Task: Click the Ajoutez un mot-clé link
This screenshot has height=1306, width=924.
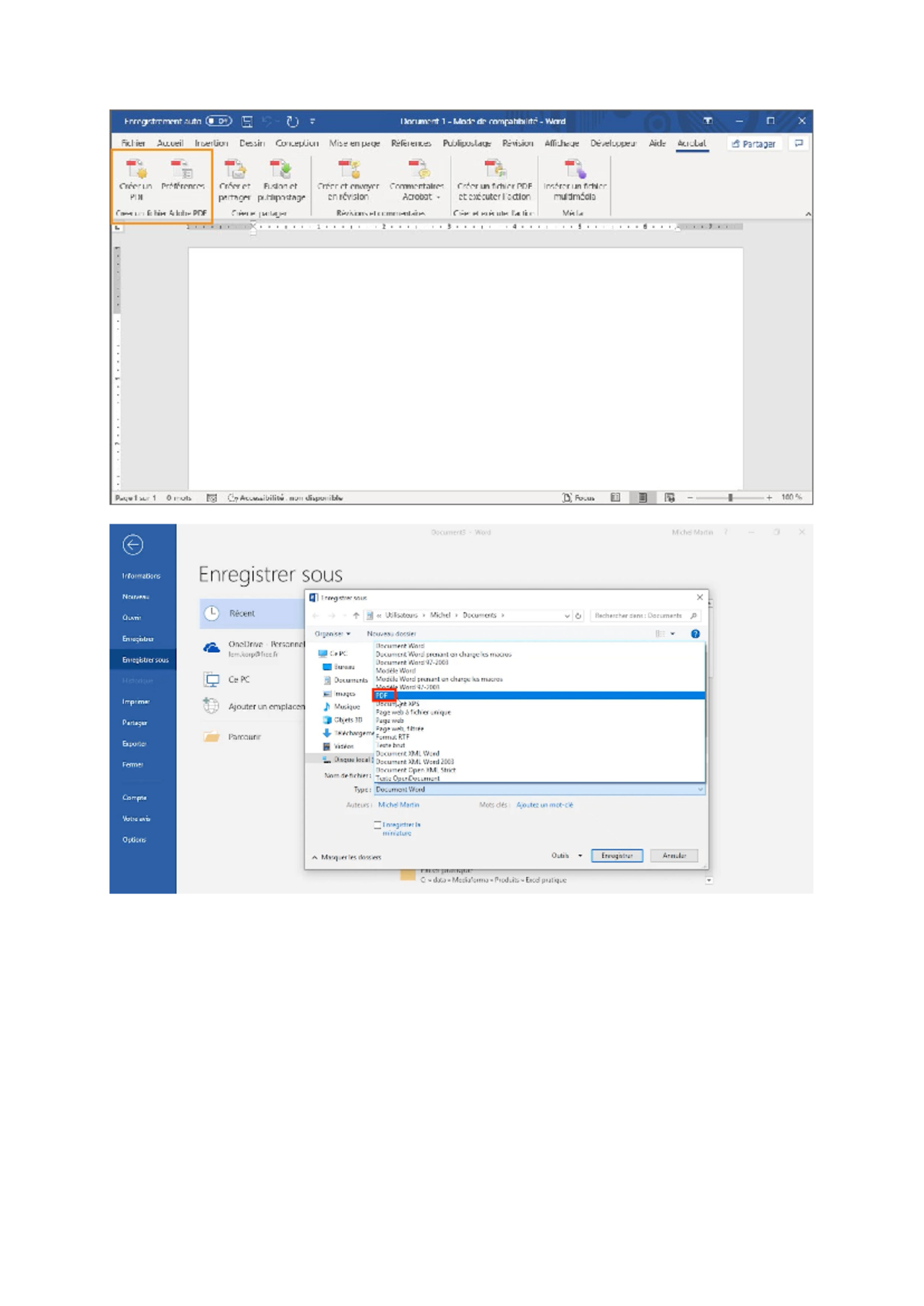Action: pos(544,805)
